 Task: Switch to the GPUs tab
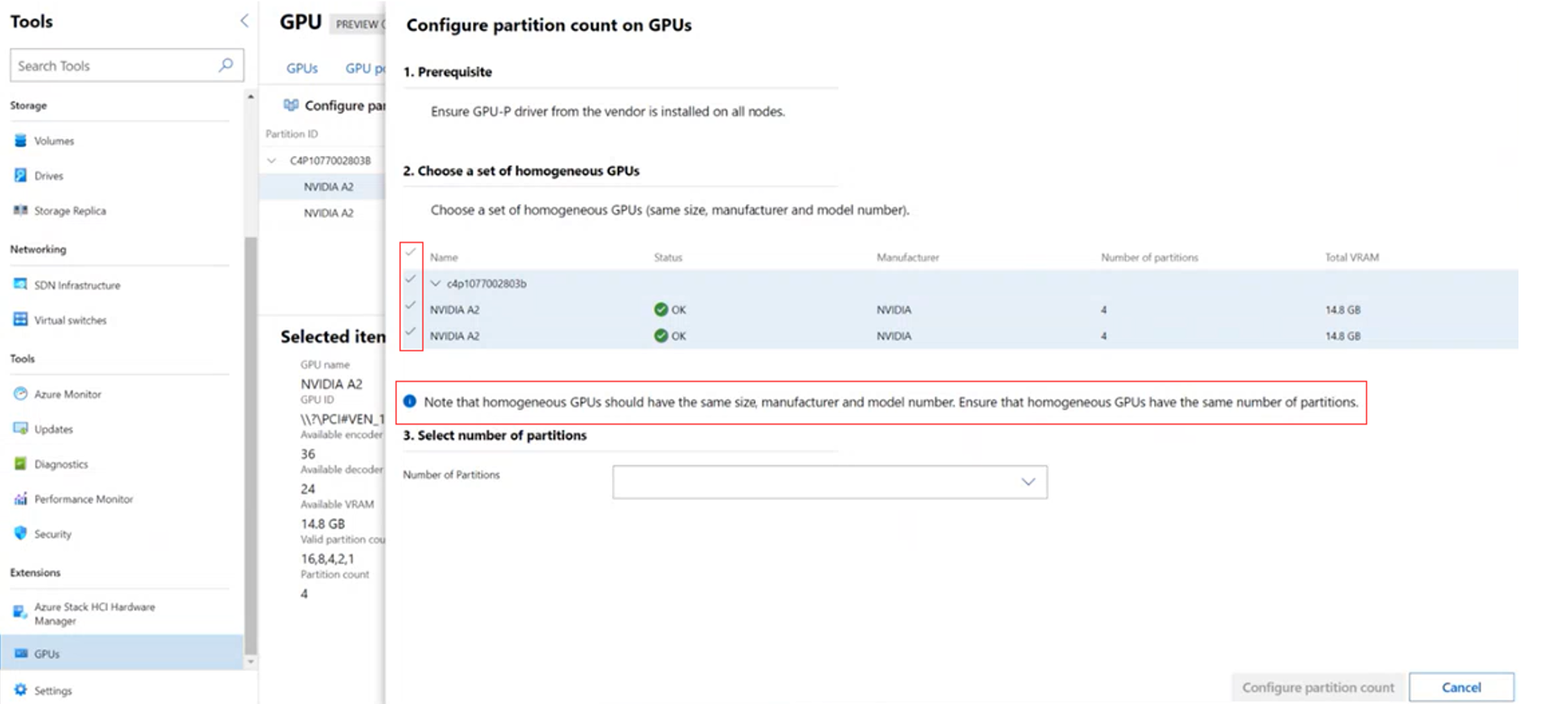(x=302, y=68)
